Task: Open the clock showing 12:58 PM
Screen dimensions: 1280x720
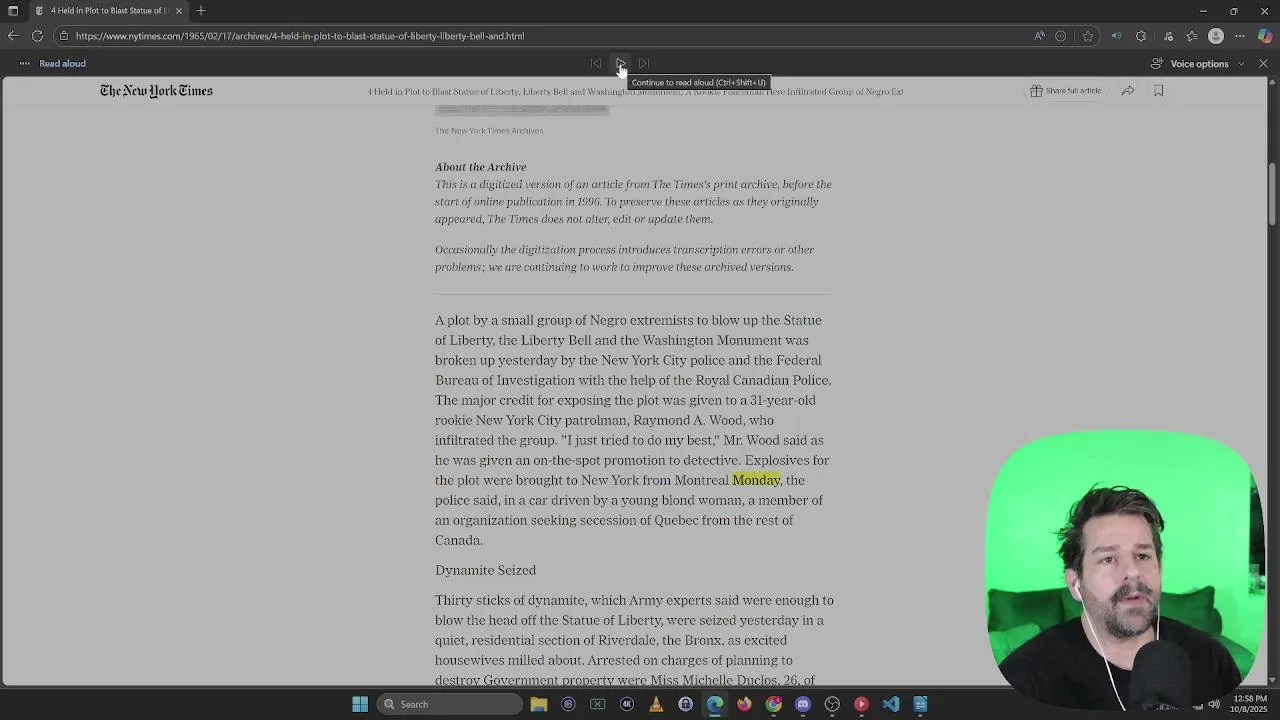Action: [1248, 703]
